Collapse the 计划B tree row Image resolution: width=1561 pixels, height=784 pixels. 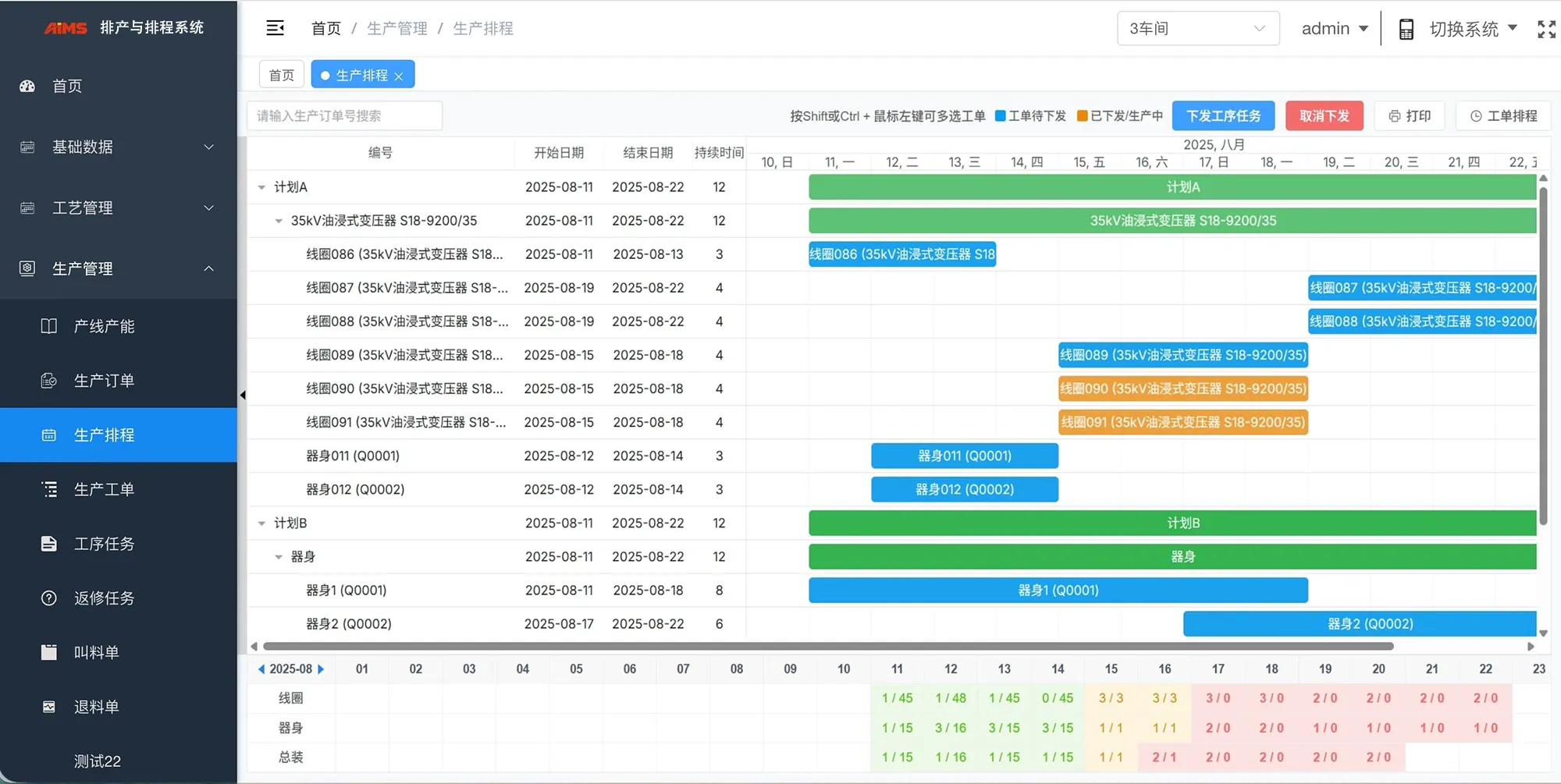coord(261,523)
